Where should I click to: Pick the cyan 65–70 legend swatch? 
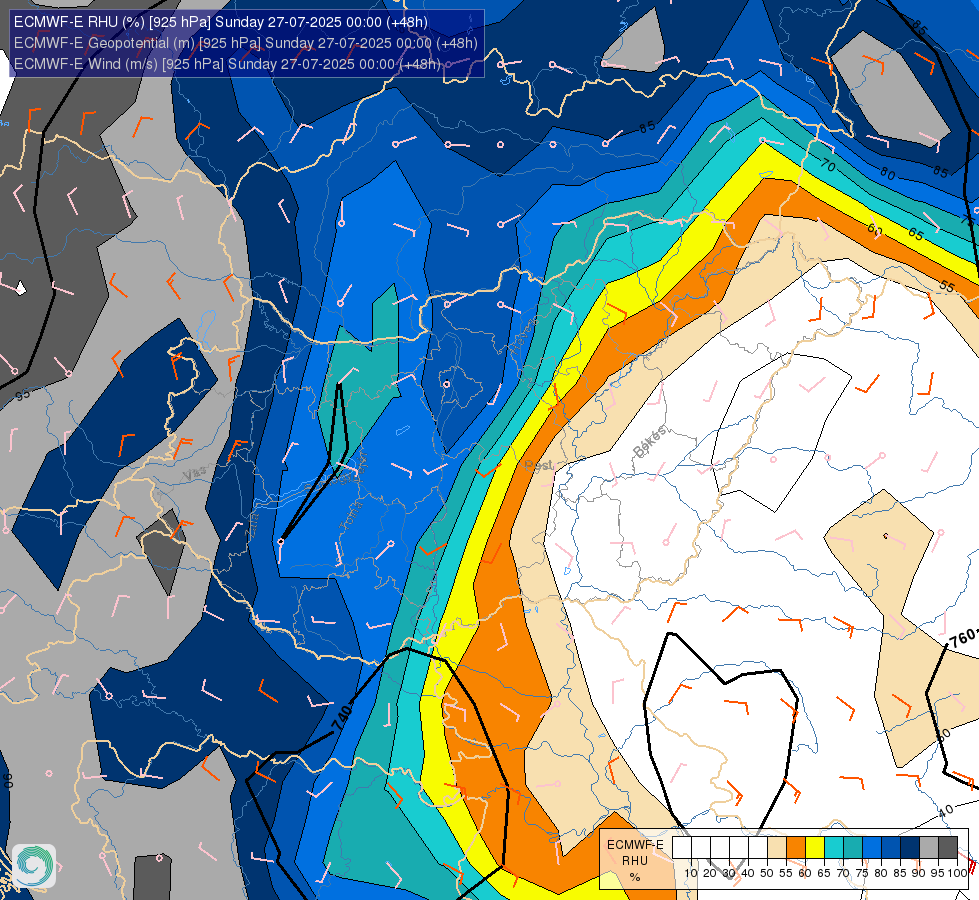coord(834,848)
